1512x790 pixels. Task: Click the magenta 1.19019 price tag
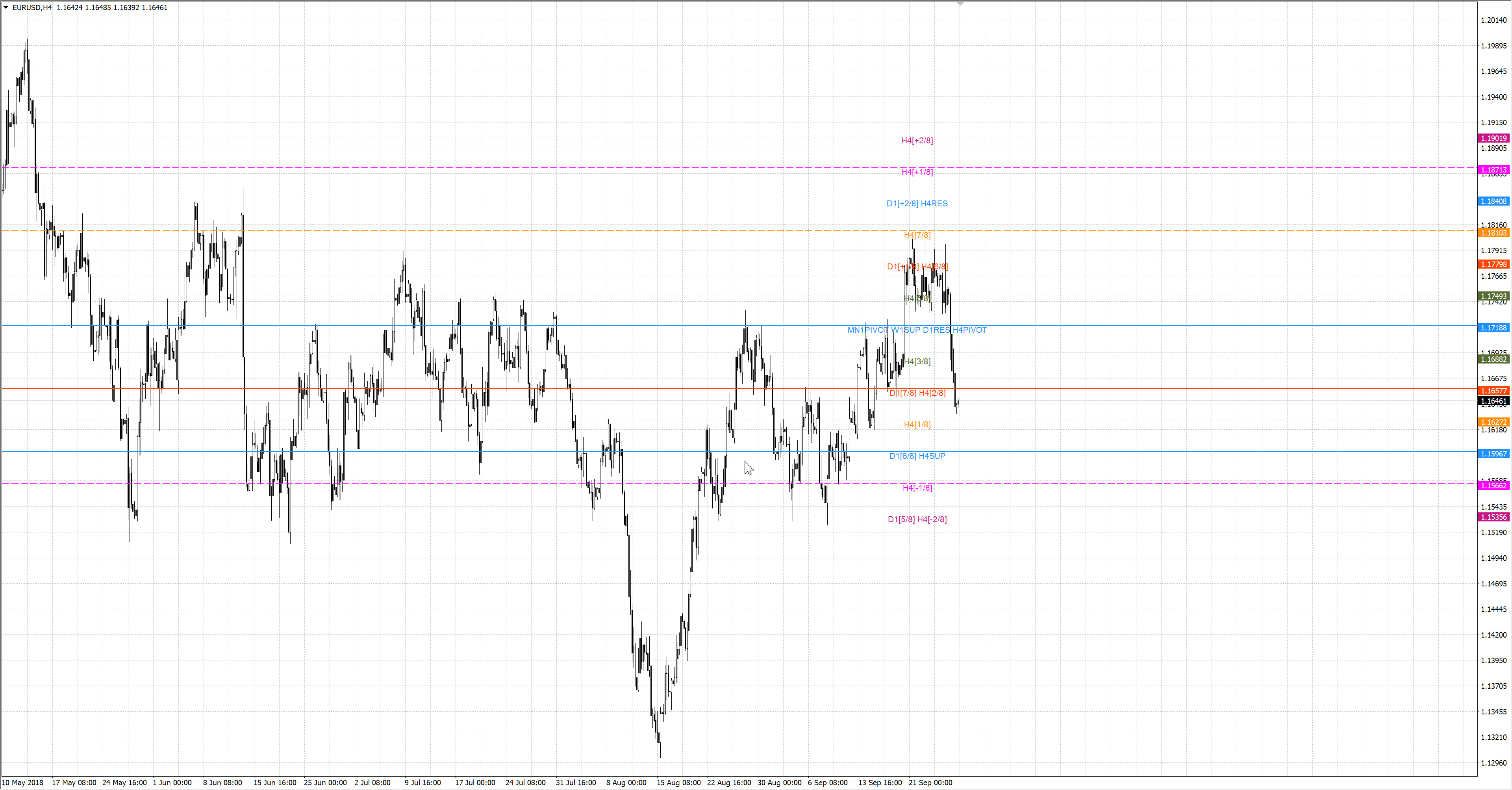1493,139
